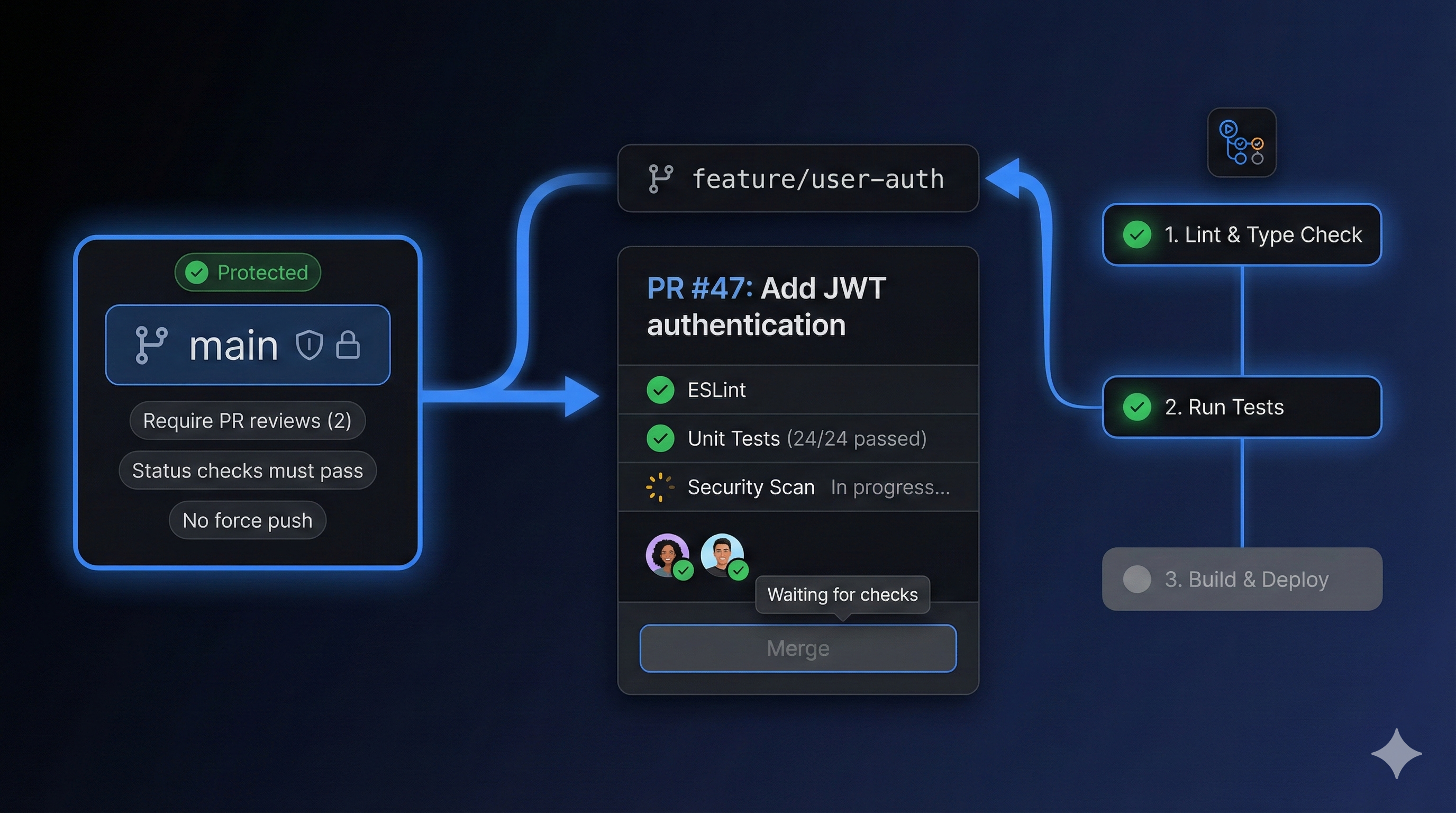Viewport: 1456px width, 813px height.
Task: Click the 'Waiting for checks' tooltip
Action: (842, 594)
